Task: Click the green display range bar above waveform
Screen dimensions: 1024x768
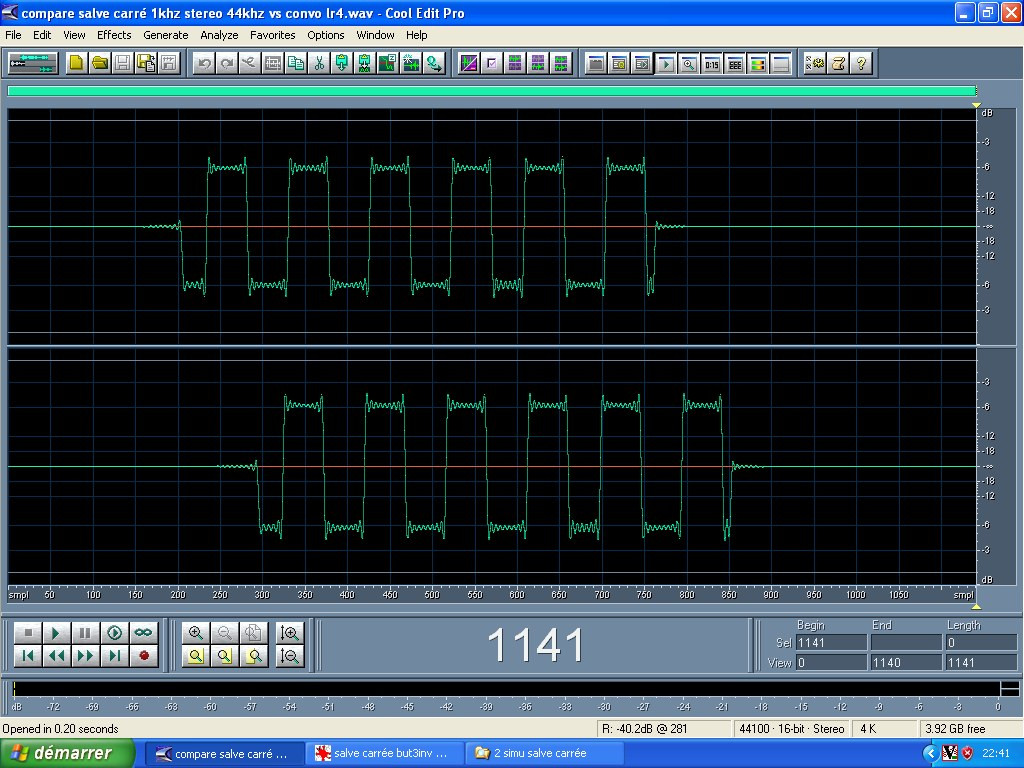Action: [492, 91]
